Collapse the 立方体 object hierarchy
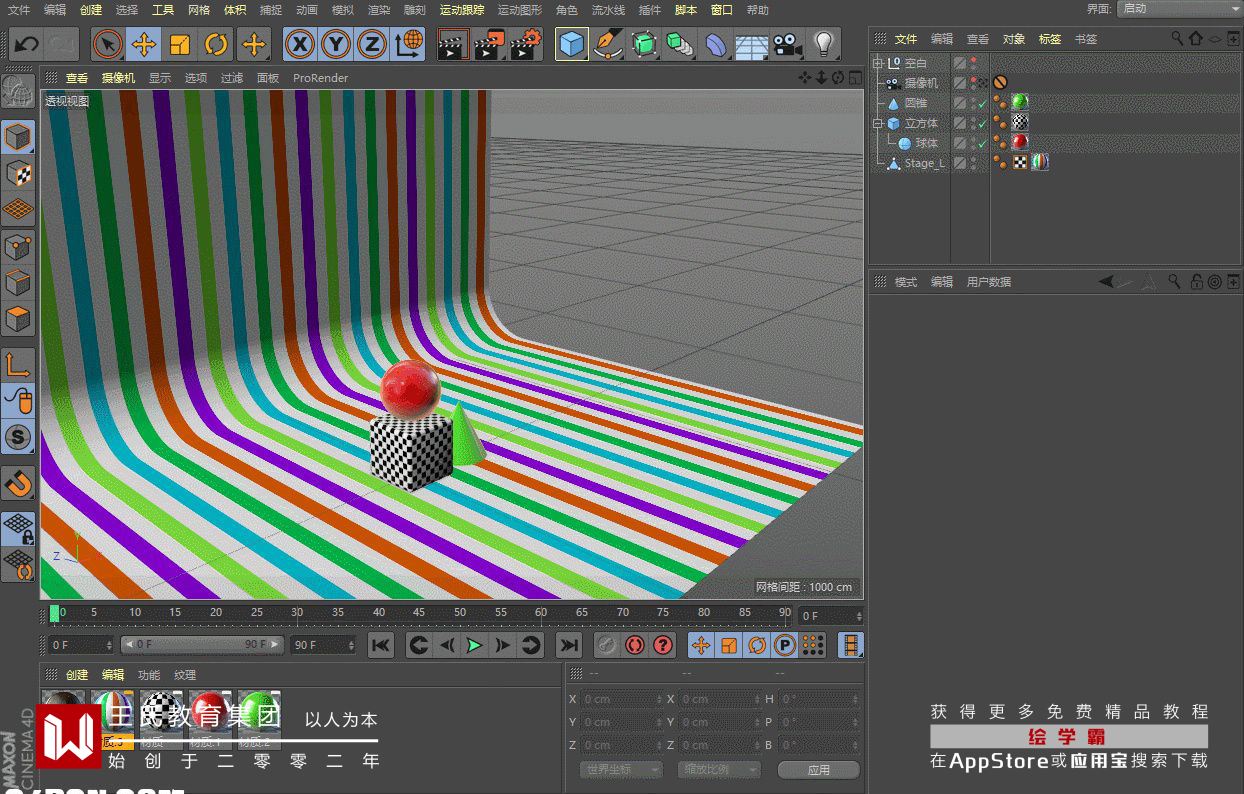Image resolution: width=1244 pixels, height=794 pixels. [878, 123]
